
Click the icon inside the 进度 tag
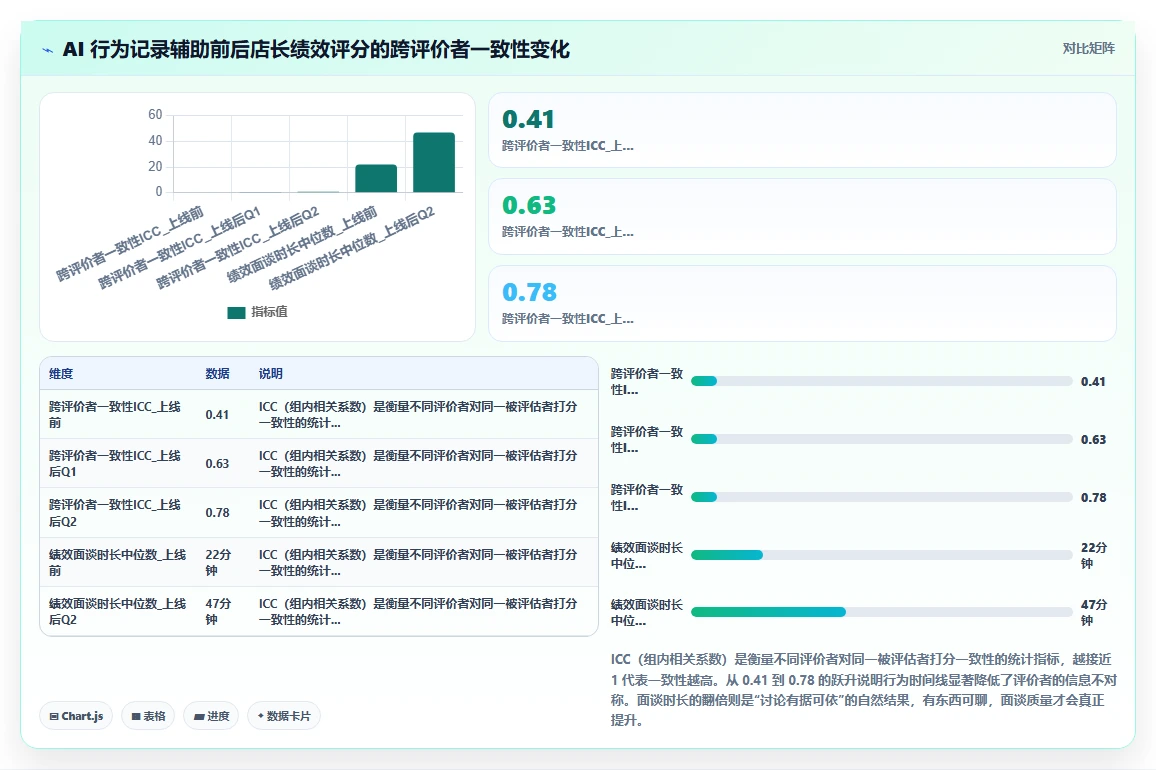(x=199, y=717)
